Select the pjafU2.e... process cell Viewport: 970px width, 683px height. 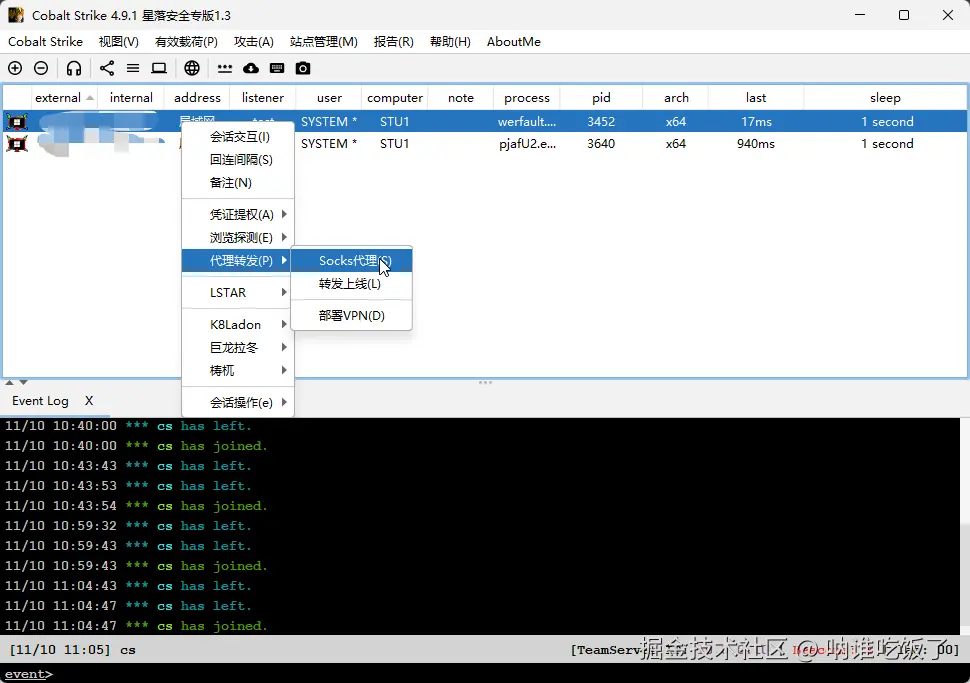pos(527,144)
